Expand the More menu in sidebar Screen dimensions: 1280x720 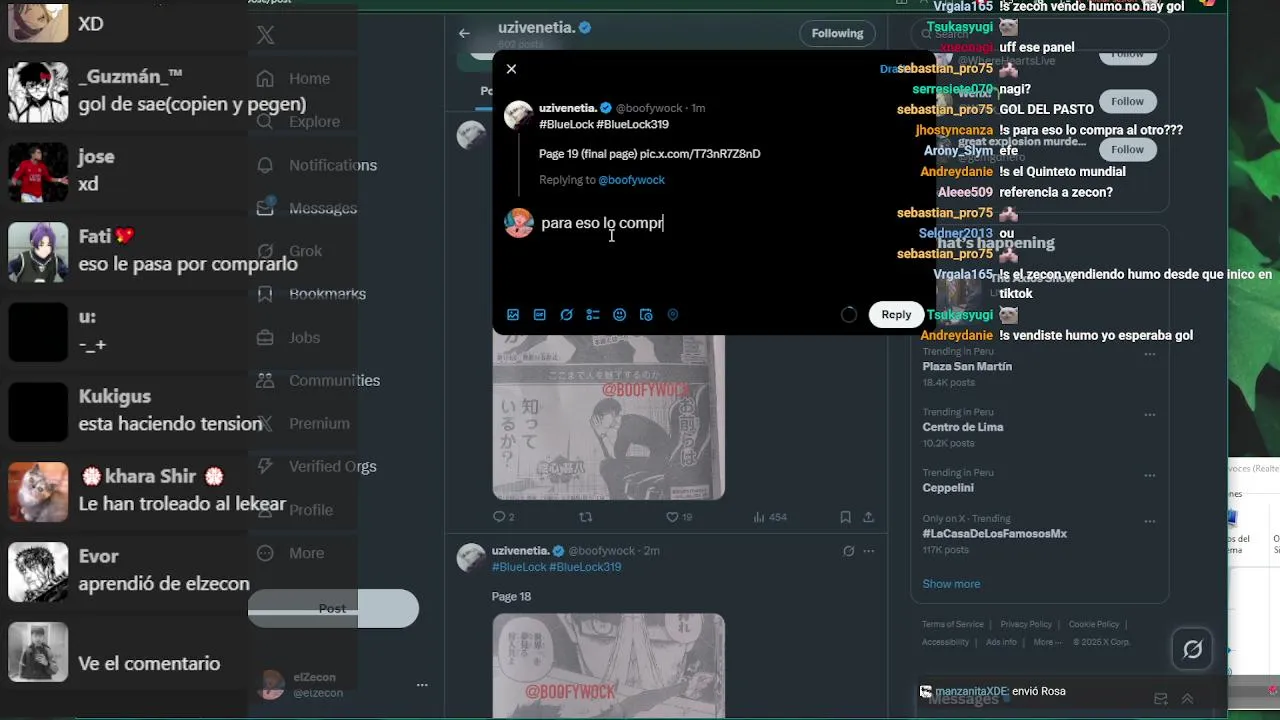click(x=290, y=553)
